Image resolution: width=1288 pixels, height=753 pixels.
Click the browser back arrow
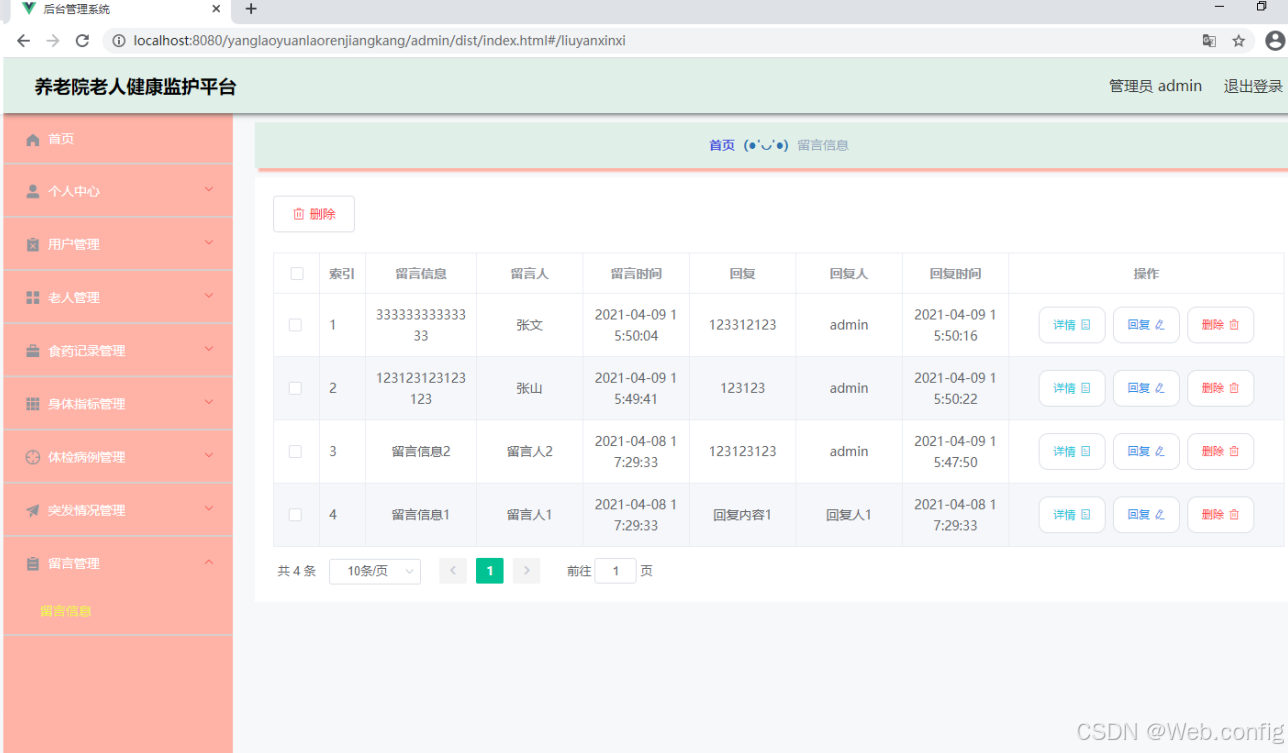pyautogui.click(x=24, y=41)
